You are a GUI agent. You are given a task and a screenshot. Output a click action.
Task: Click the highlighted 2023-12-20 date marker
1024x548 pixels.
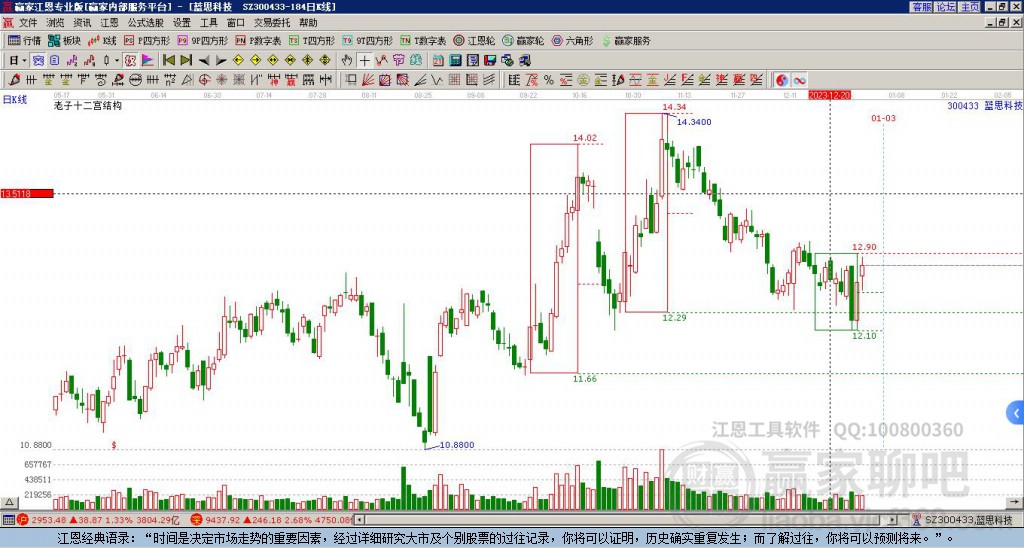(830, 95)
